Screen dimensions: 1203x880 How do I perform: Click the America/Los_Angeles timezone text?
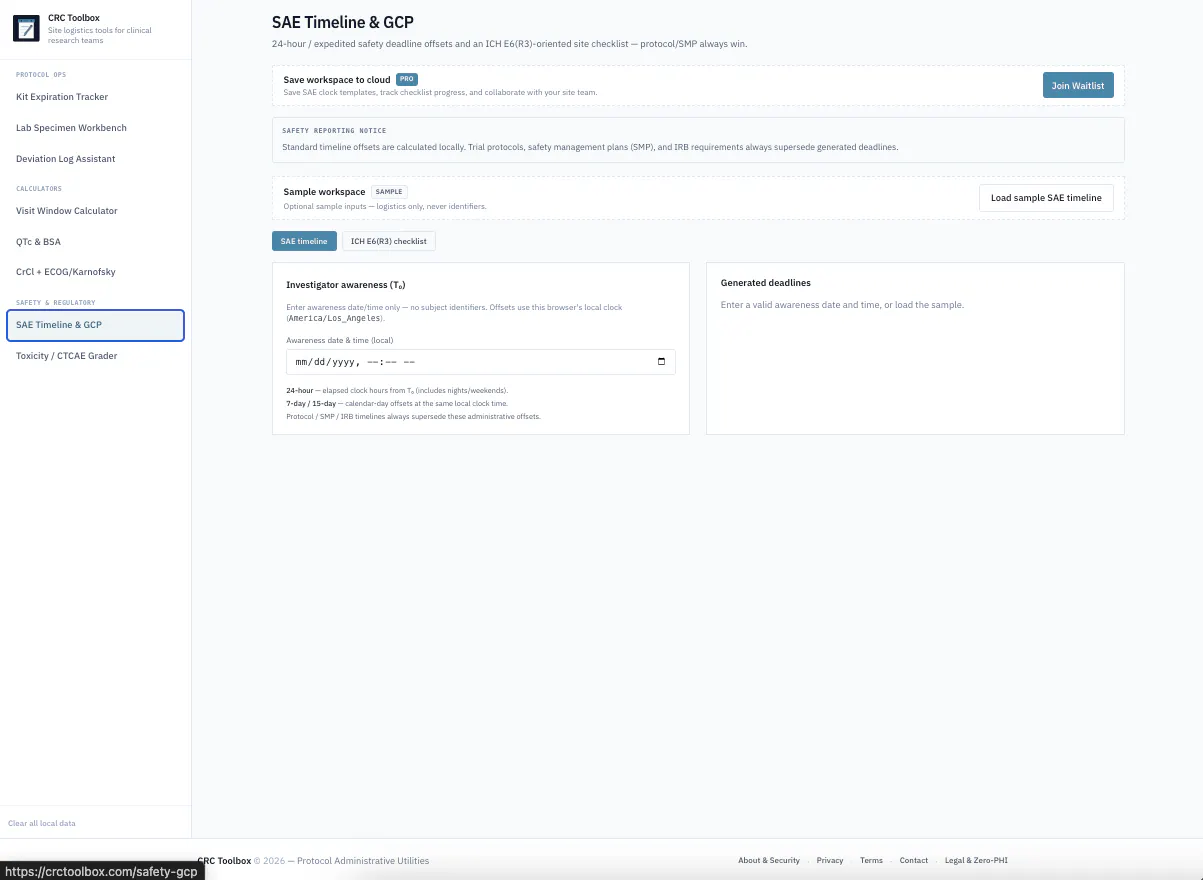point(334,318)
